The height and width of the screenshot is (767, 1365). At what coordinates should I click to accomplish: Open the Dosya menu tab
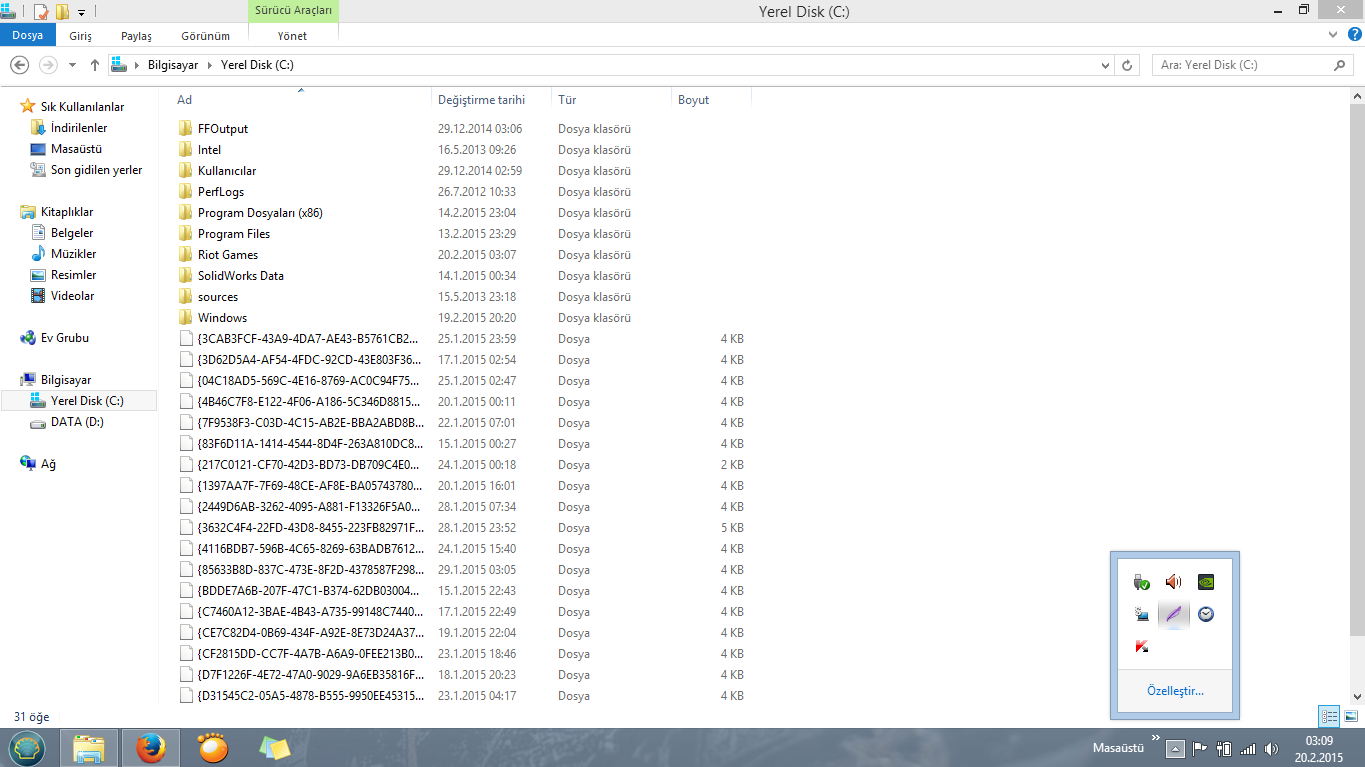(x=27, y=35)
